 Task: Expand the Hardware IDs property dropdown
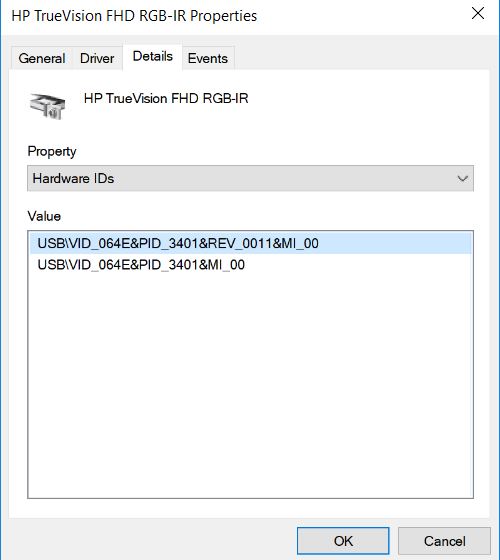pyautogui.click(x=250, y=178)
